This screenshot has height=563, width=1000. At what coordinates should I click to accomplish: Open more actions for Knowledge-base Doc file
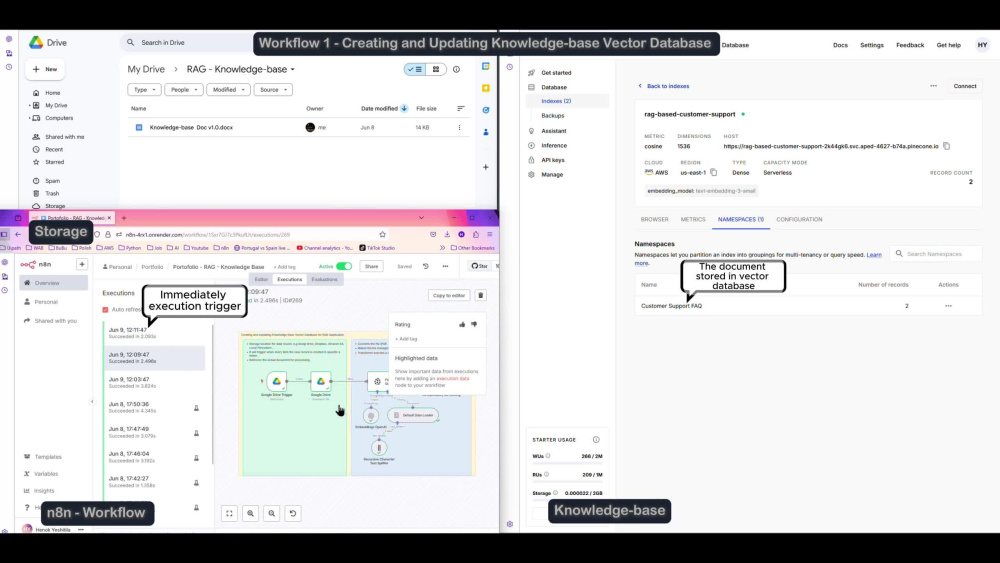click(x=459, y=128)
